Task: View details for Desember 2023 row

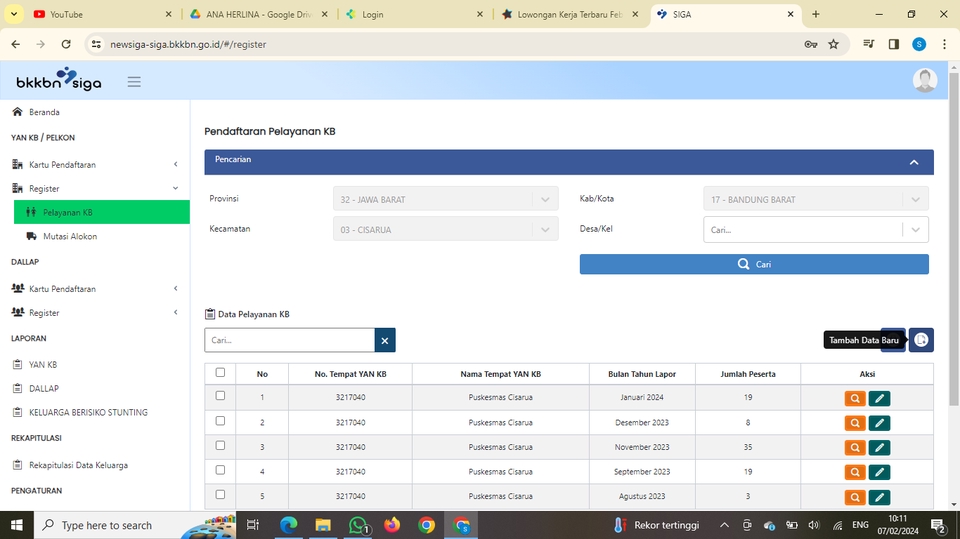Action: tap(855, 423)
